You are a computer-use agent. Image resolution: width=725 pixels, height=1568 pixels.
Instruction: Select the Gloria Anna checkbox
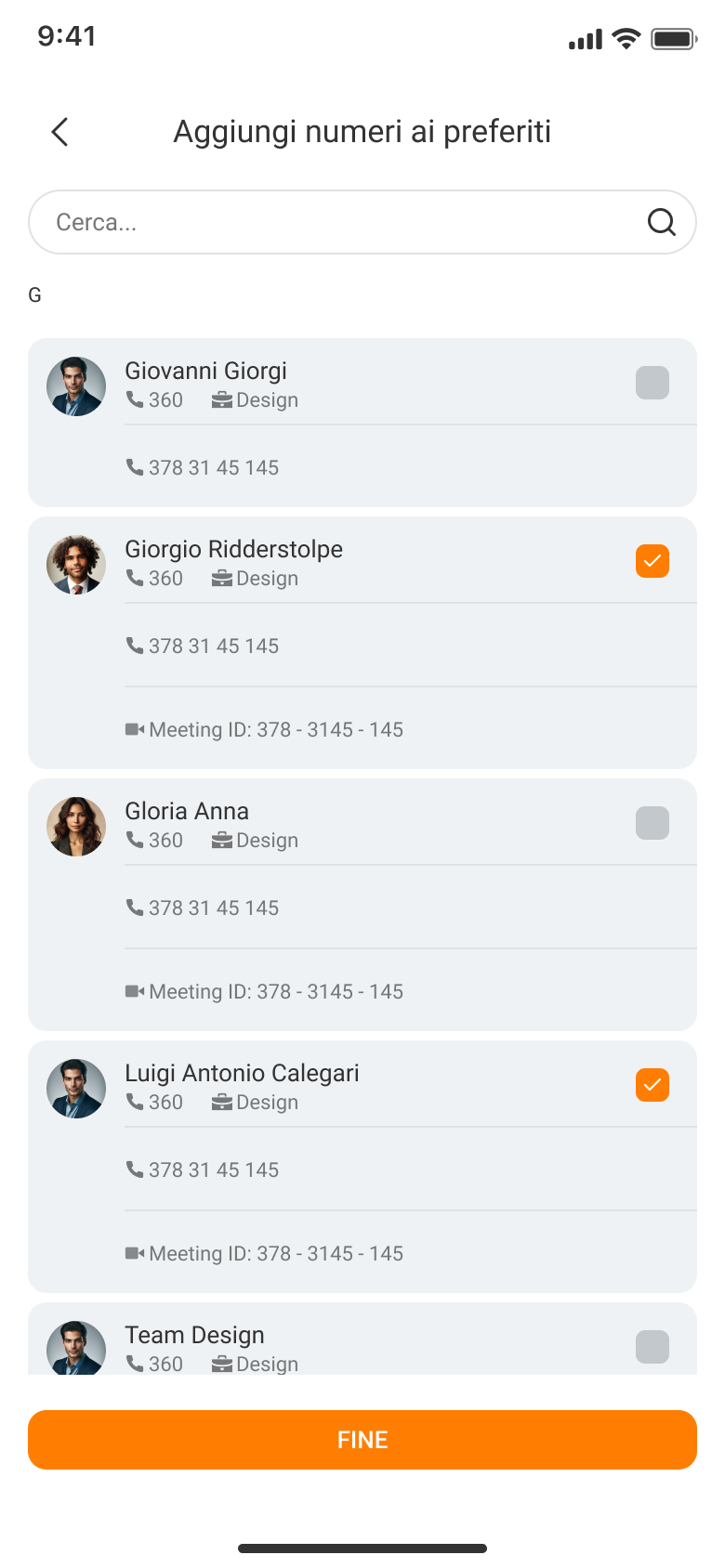[652, 823]
